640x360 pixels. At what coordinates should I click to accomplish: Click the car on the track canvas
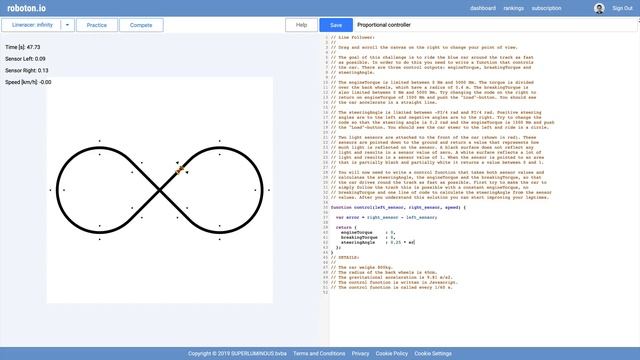point(180,169)
